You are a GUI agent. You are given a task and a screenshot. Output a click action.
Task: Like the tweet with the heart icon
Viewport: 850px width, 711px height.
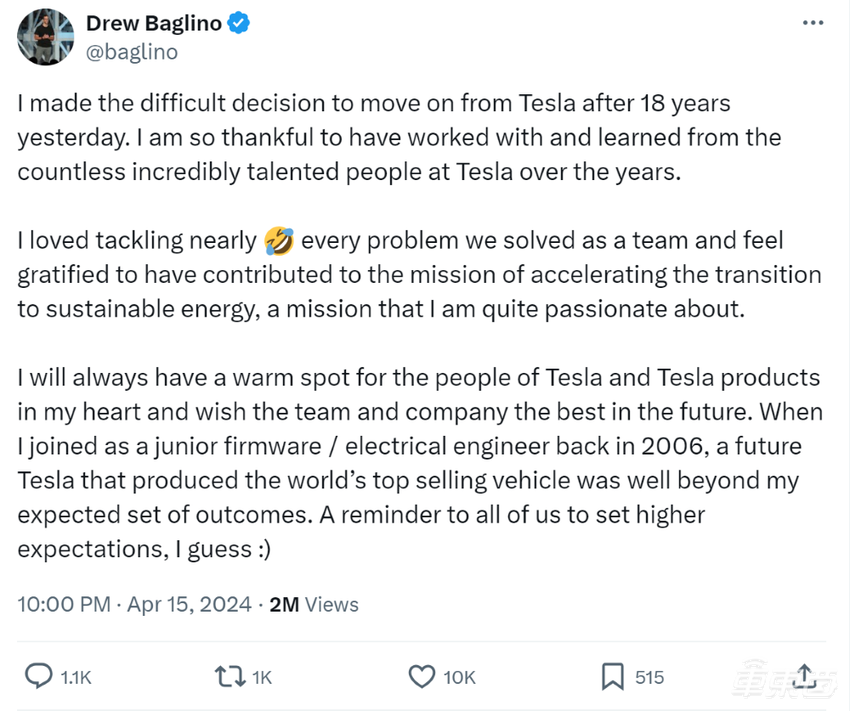point(422,677)
